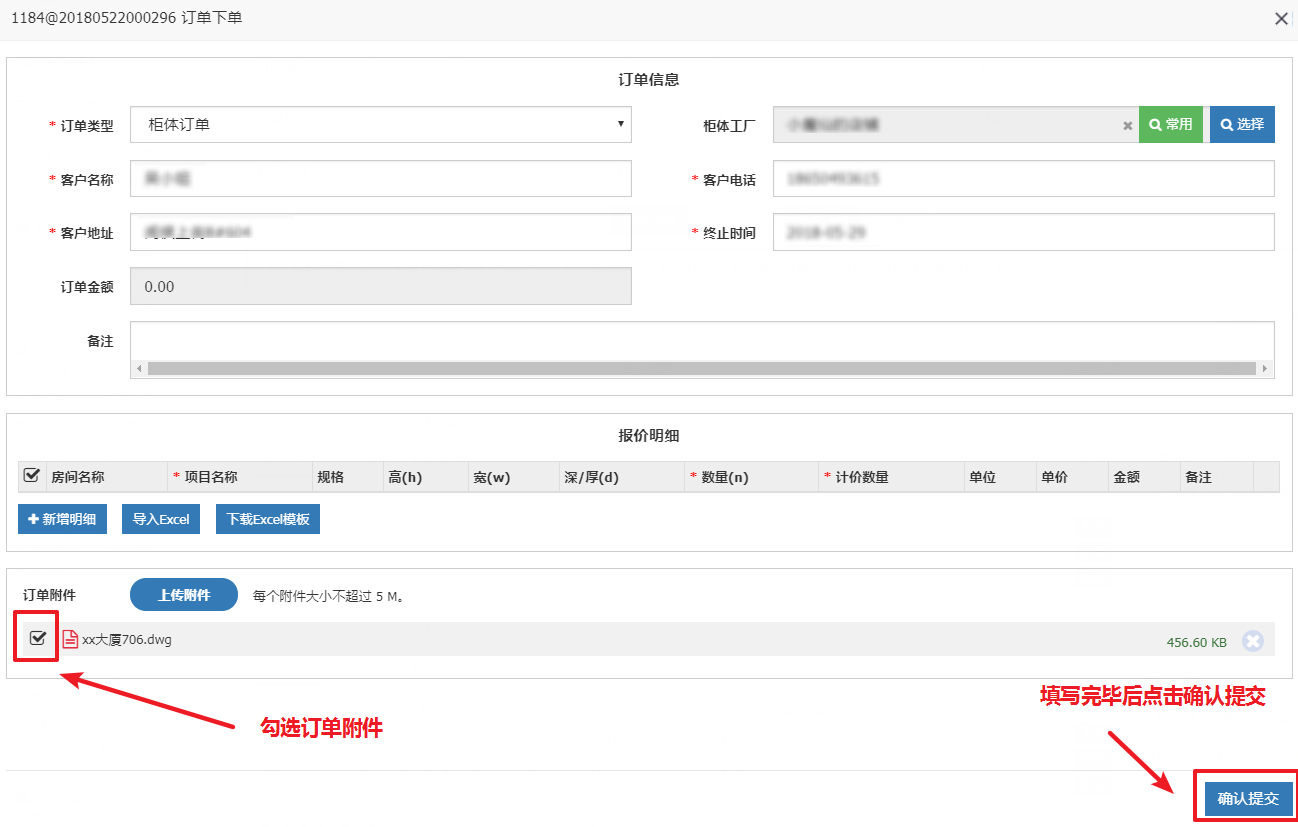This screenshot has width=1298, height=827.
Task: Uncheck the xx大厦706.dwg attachment checkbox
Action: (x=38, y=639)
